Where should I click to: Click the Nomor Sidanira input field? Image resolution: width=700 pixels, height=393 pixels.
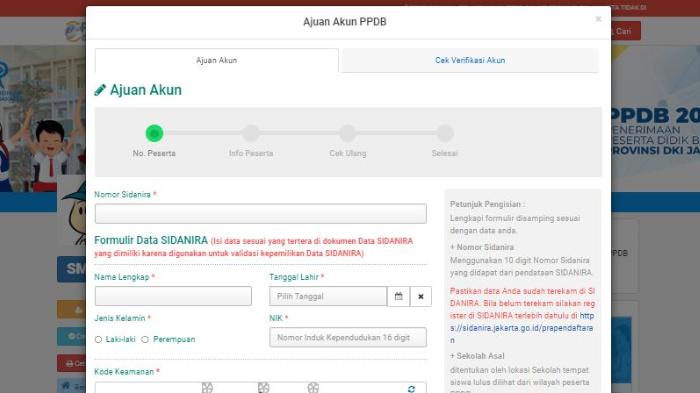[x=261, y=214]
